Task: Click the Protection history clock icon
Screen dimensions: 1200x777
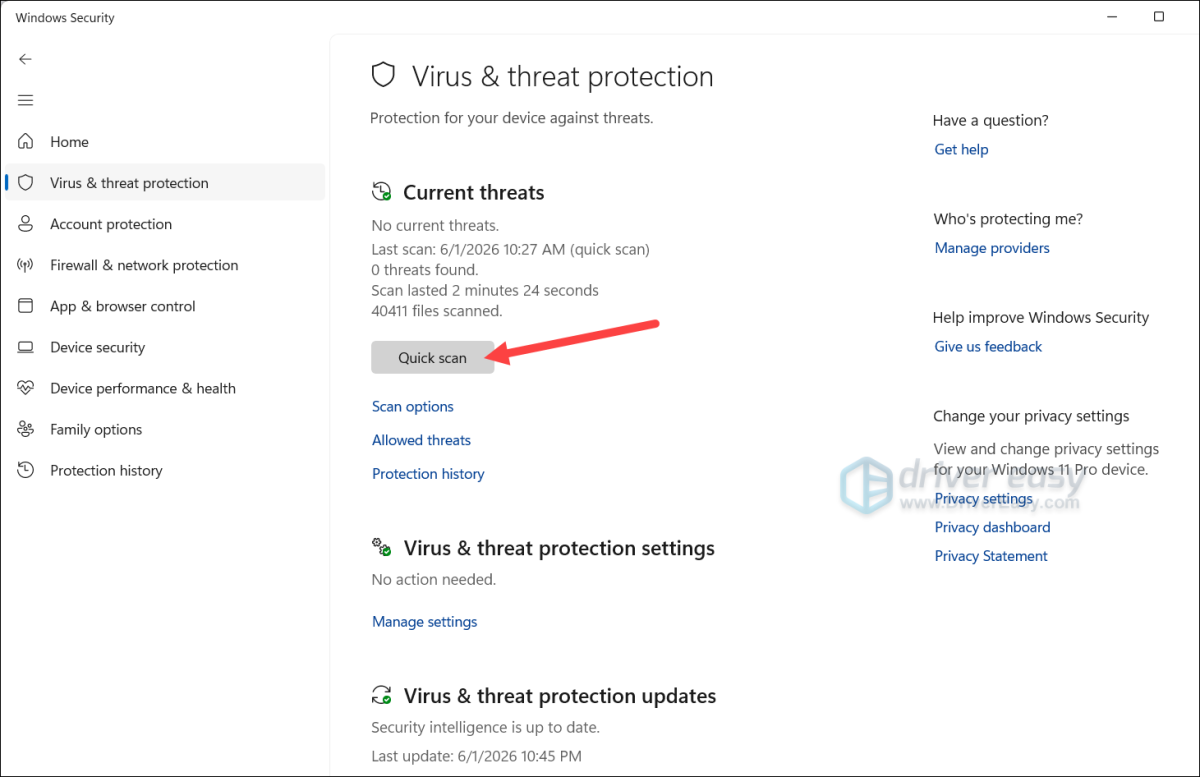Action: coord(26,470)
